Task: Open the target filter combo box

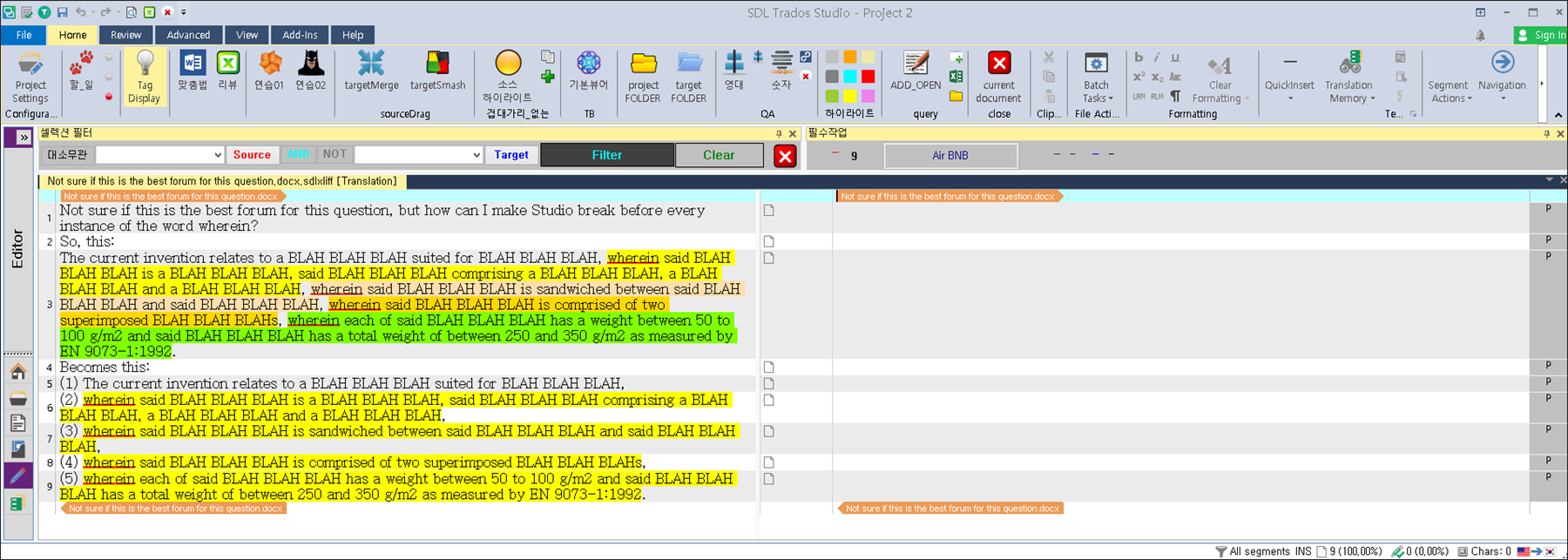Action: click(x=418, y=155)
